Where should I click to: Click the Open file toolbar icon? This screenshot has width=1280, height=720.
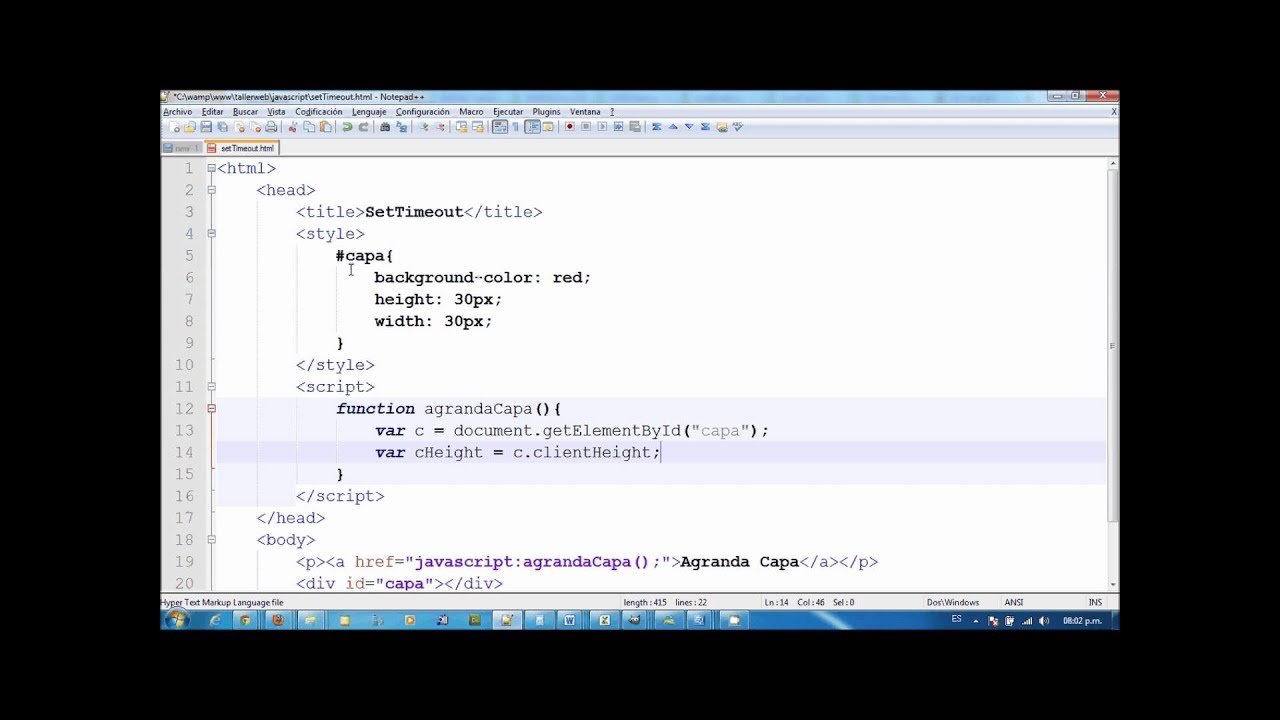point(190,127)
